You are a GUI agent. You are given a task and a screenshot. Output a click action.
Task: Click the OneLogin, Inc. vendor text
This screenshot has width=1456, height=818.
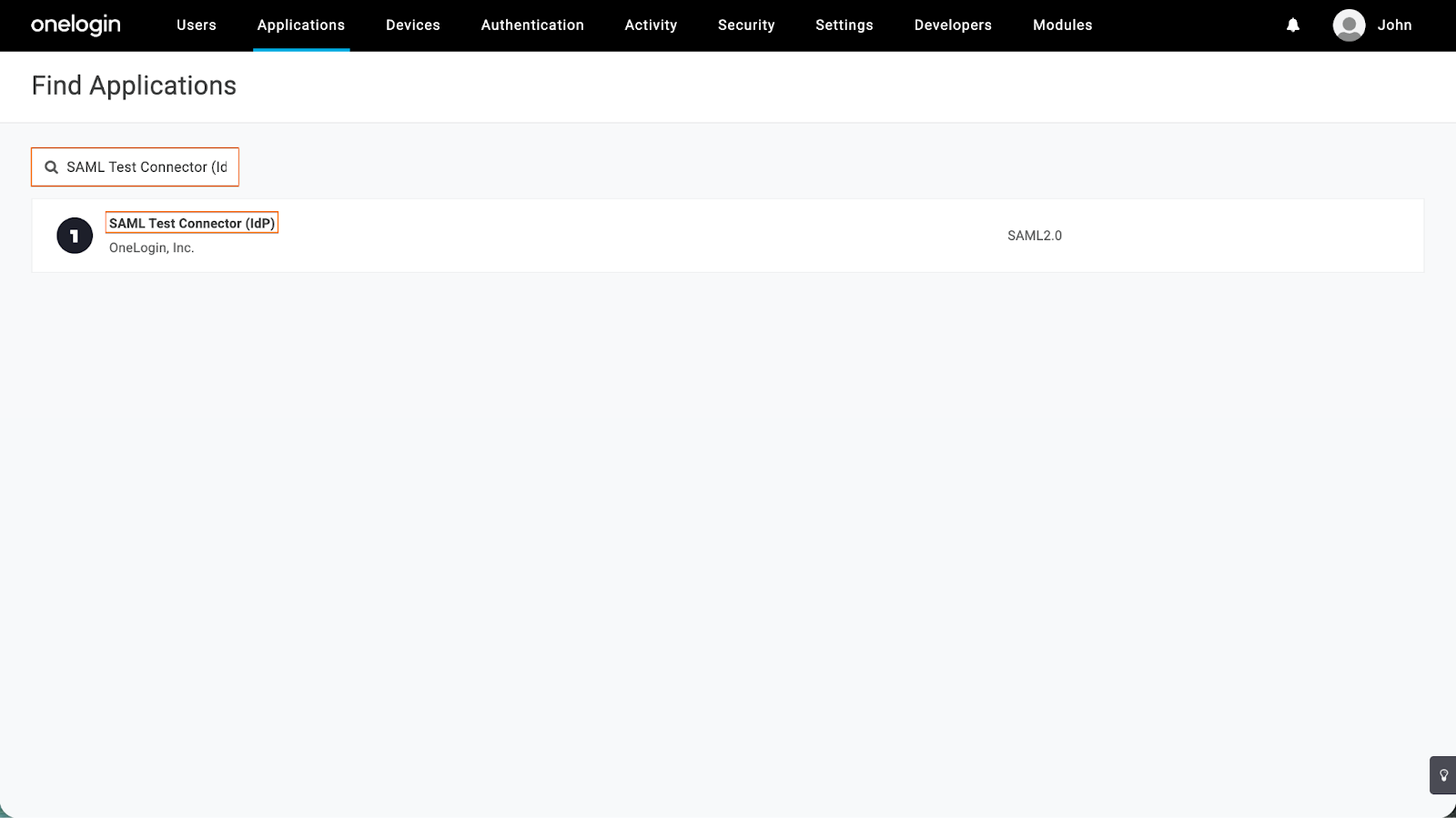(152, 247)
